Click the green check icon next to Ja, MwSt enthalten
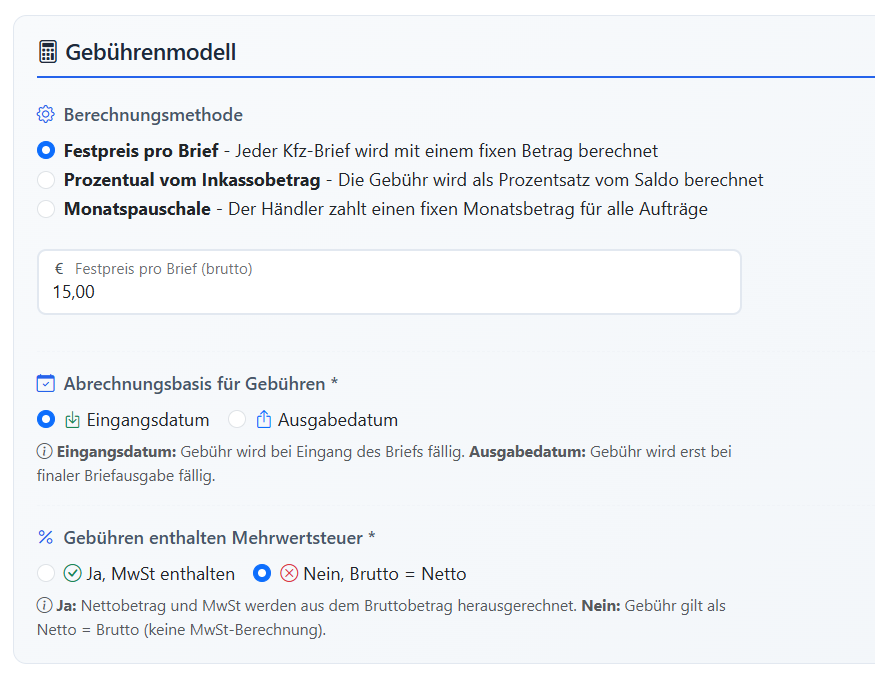875x683 pixels. 72,573
